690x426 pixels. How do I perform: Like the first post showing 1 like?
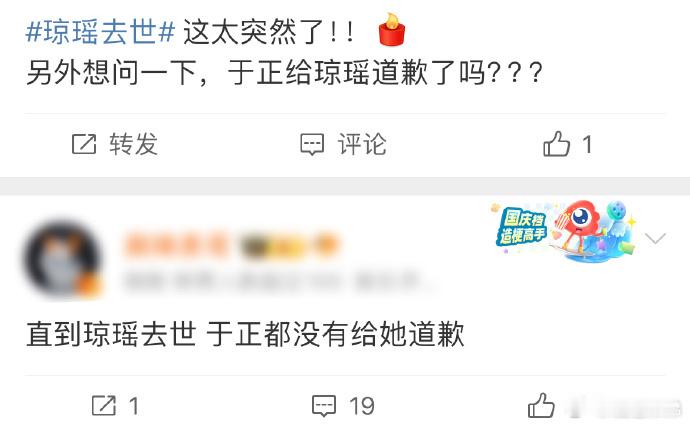point(556,144)
